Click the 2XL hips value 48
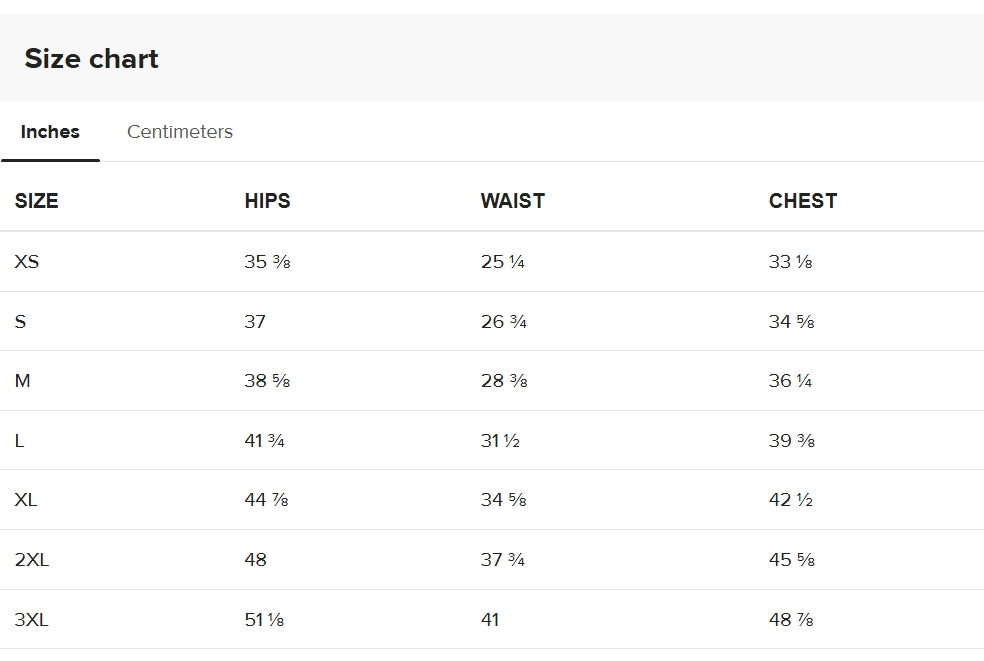 [255, 559]
